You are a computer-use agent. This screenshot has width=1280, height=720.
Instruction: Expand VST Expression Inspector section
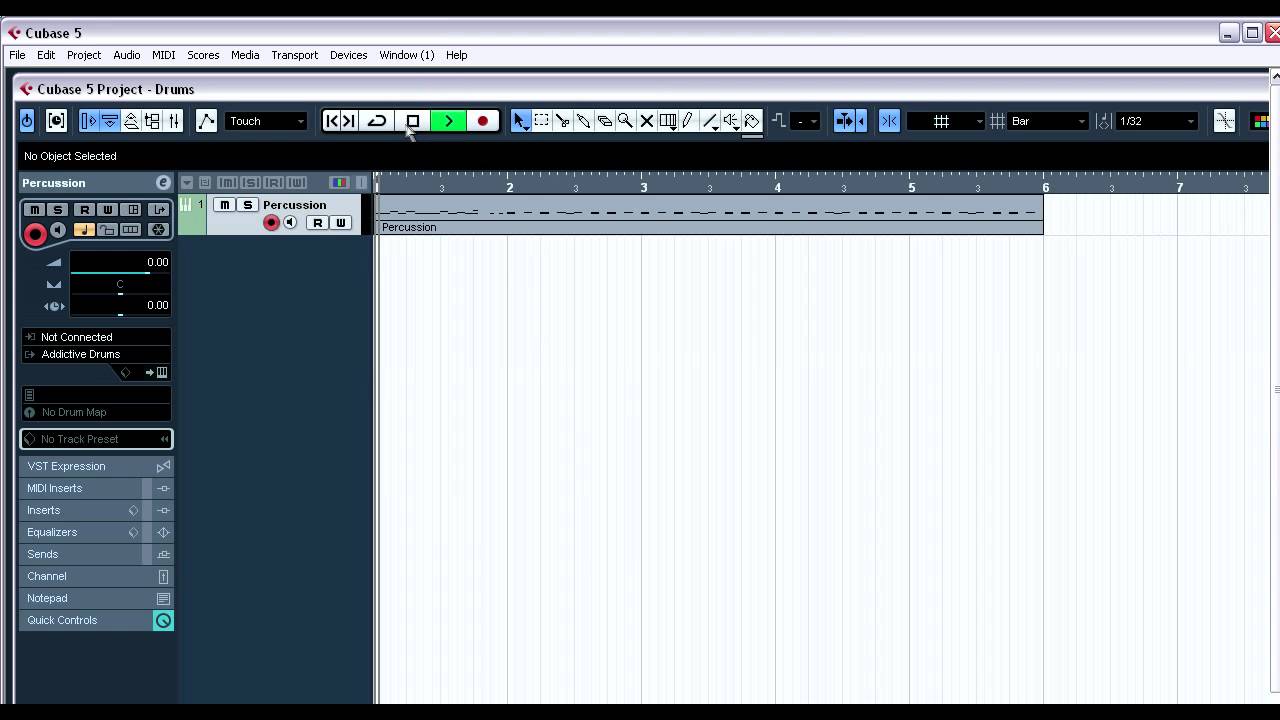click(96, 466)
